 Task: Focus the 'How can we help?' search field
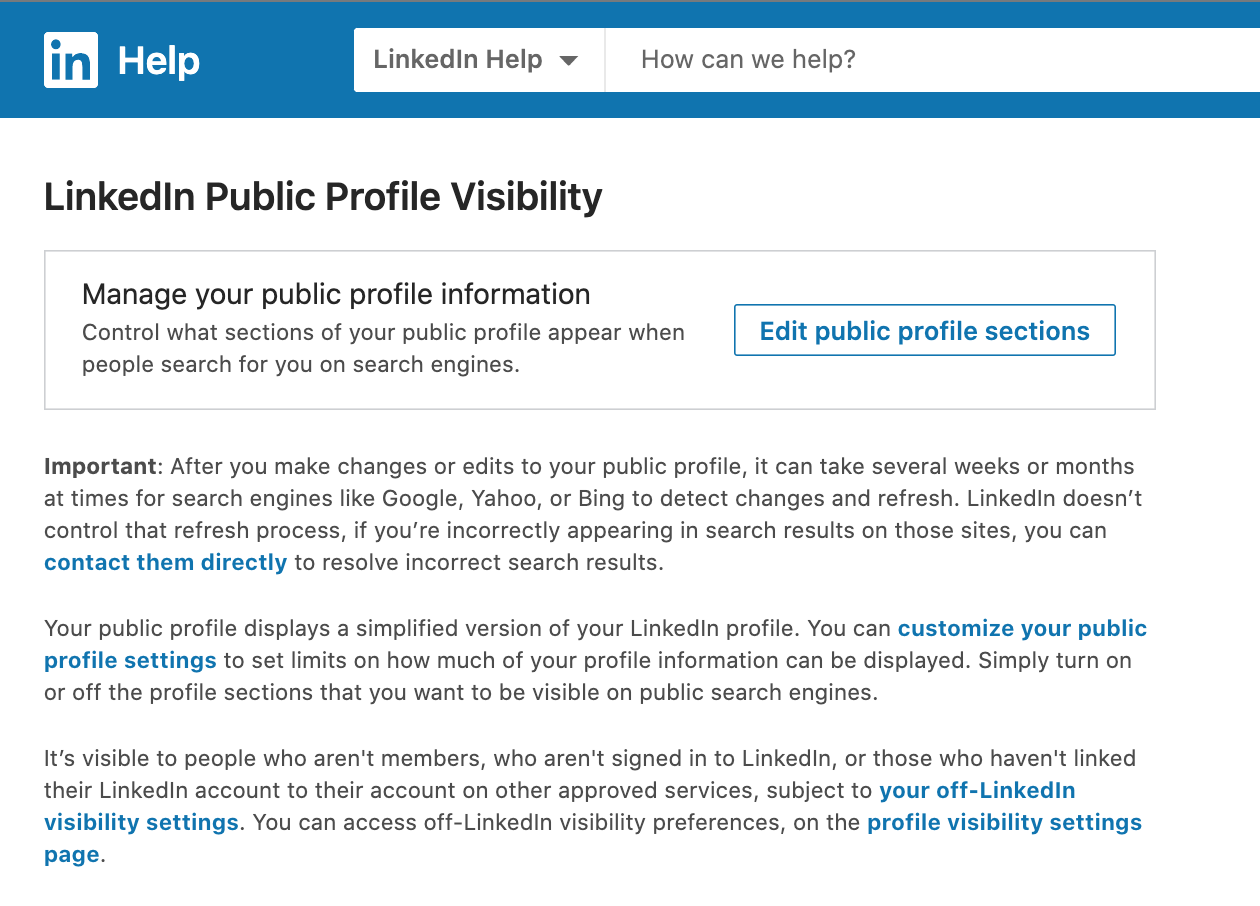coord(932,60)
